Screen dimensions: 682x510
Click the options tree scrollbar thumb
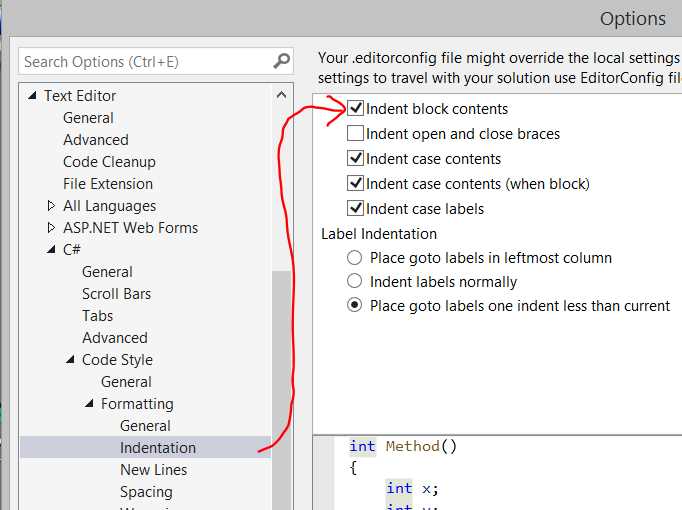pyautogui.click(x=281, y=389)
